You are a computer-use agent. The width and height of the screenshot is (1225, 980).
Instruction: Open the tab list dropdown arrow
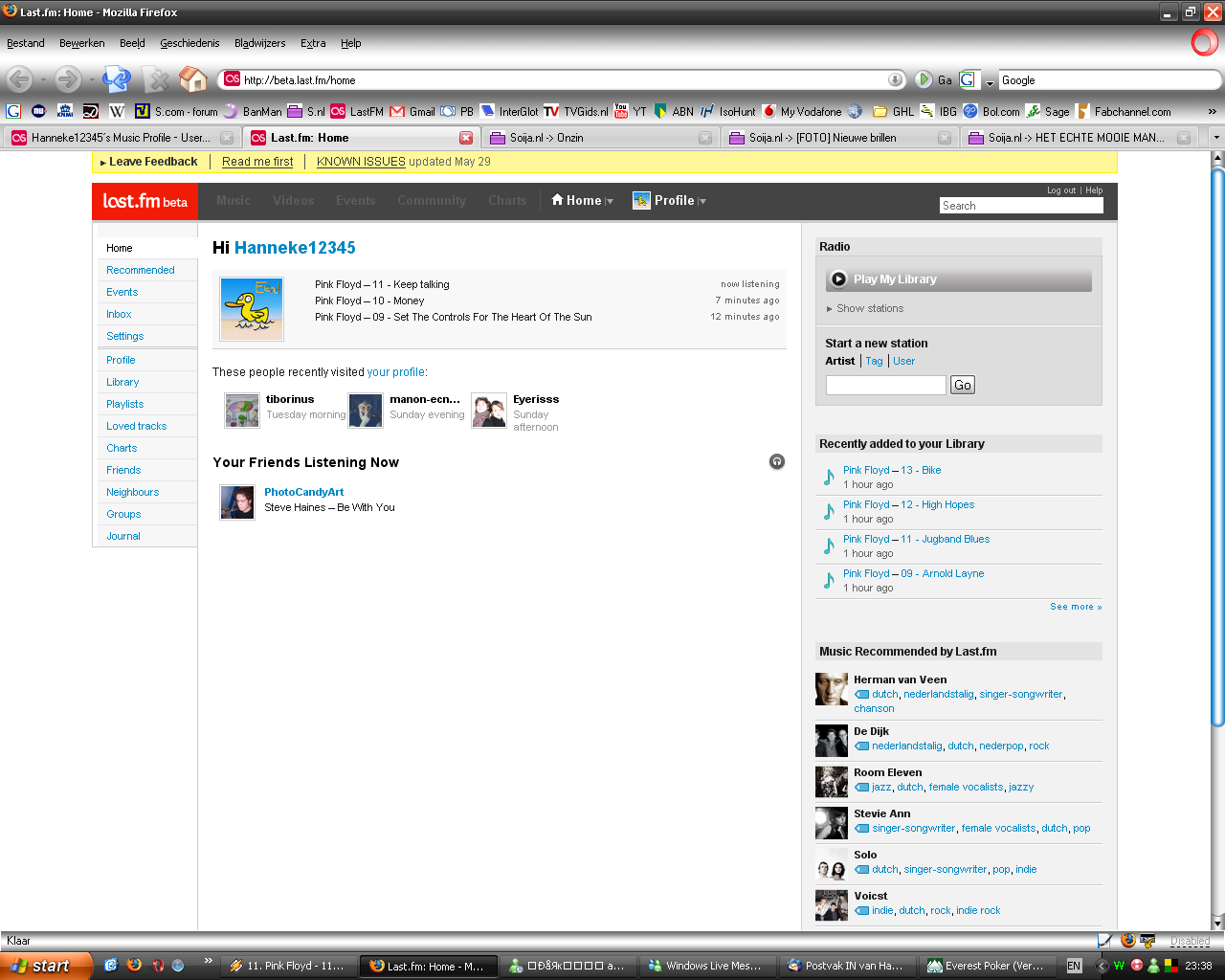coord(1216,138)
